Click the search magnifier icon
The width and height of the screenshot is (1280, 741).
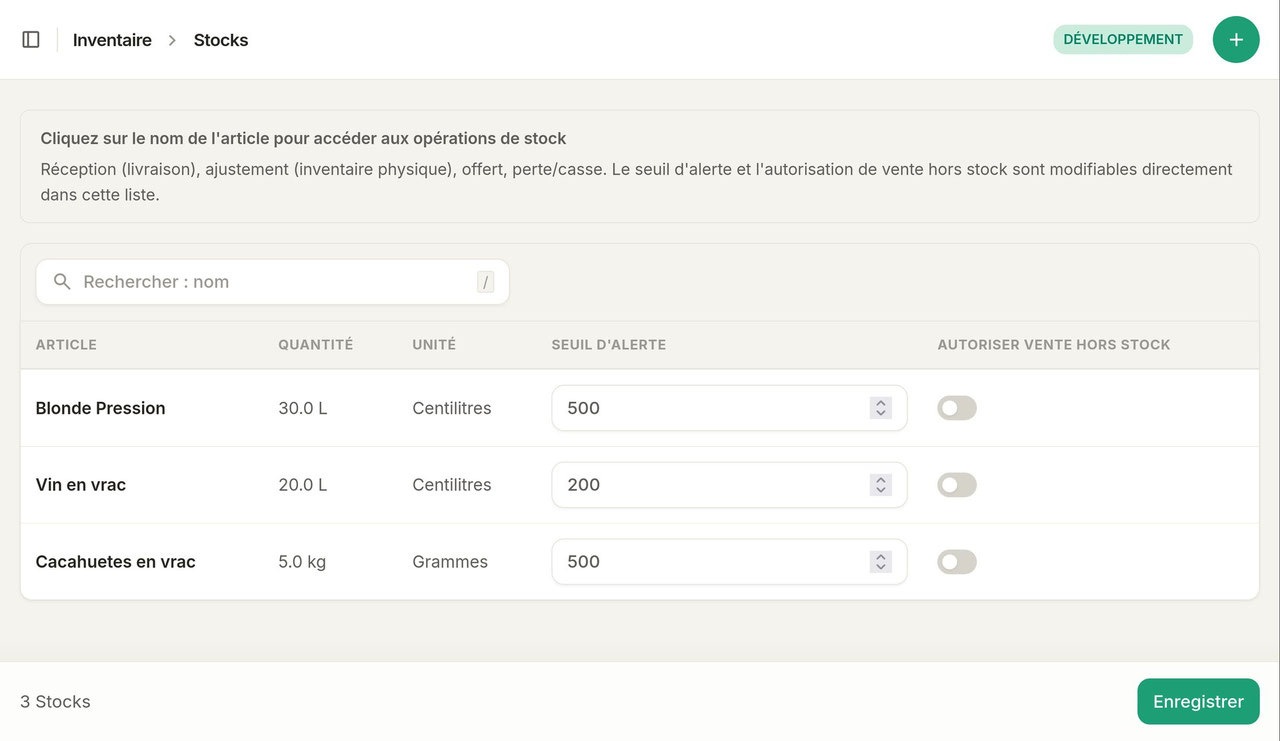pyautogui.click(x=62, y=282)
